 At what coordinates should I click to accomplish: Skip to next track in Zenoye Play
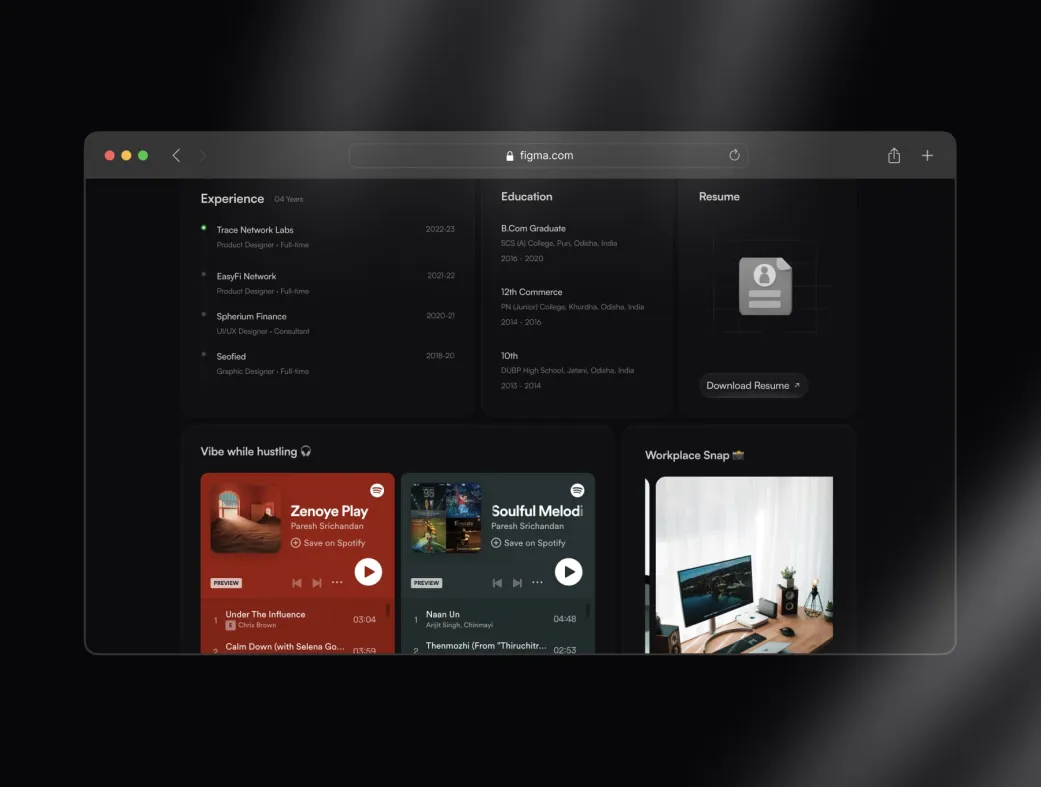[317, 583]
